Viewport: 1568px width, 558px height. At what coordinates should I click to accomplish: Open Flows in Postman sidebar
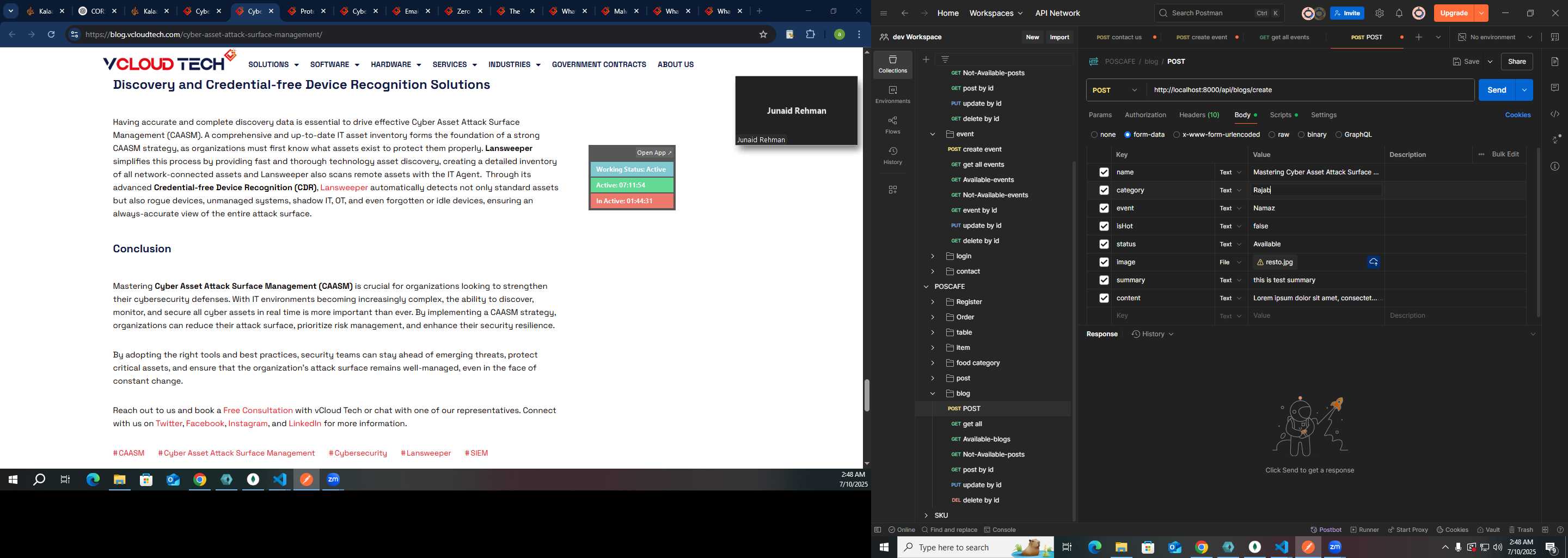click(x=892, y=125)
